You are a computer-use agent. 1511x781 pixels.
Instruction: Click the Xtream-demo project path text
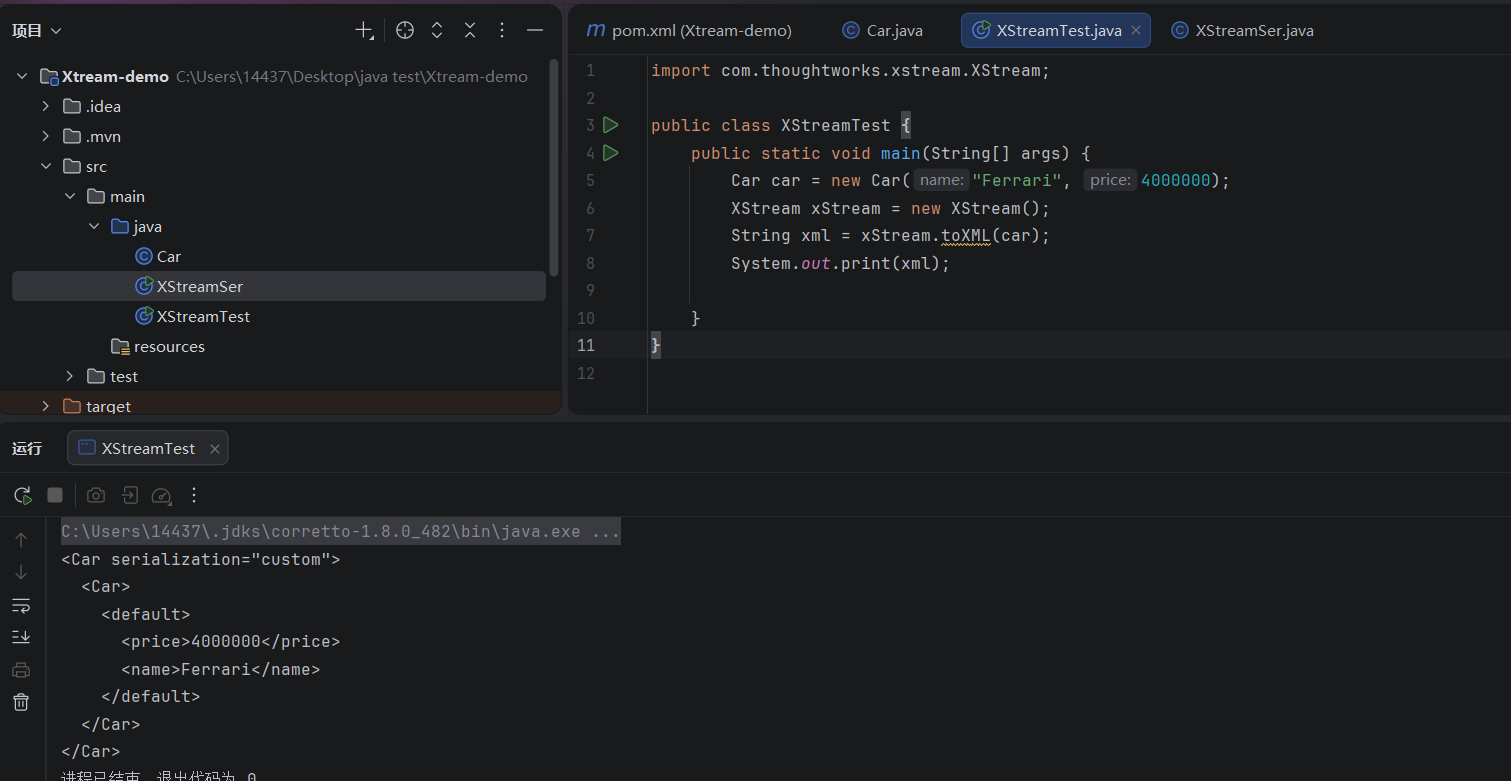[352, 77]
